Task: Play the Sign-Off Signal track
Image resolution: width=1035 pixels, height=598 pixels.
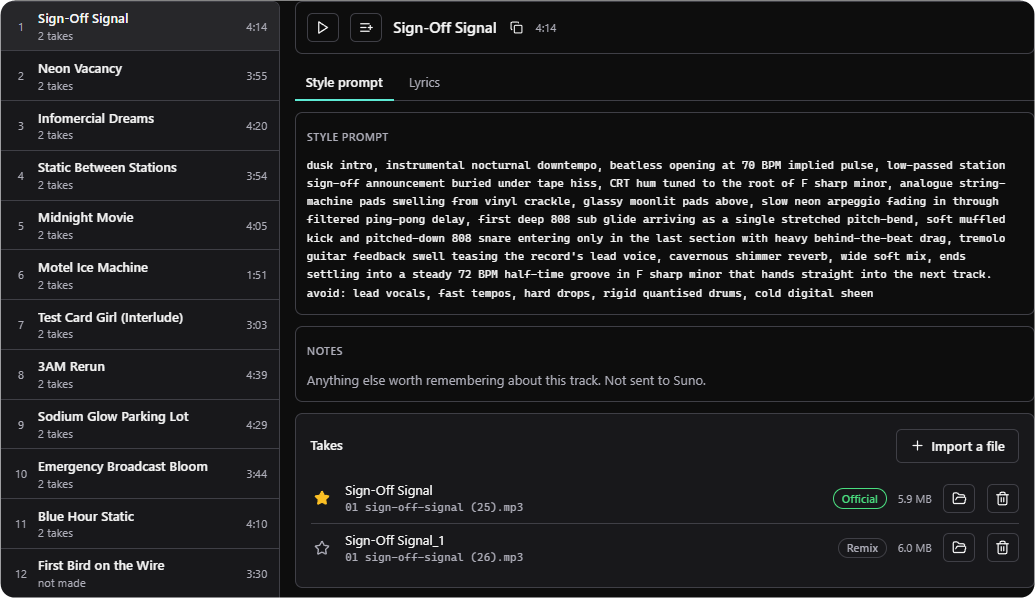Action: coord(323,28)
